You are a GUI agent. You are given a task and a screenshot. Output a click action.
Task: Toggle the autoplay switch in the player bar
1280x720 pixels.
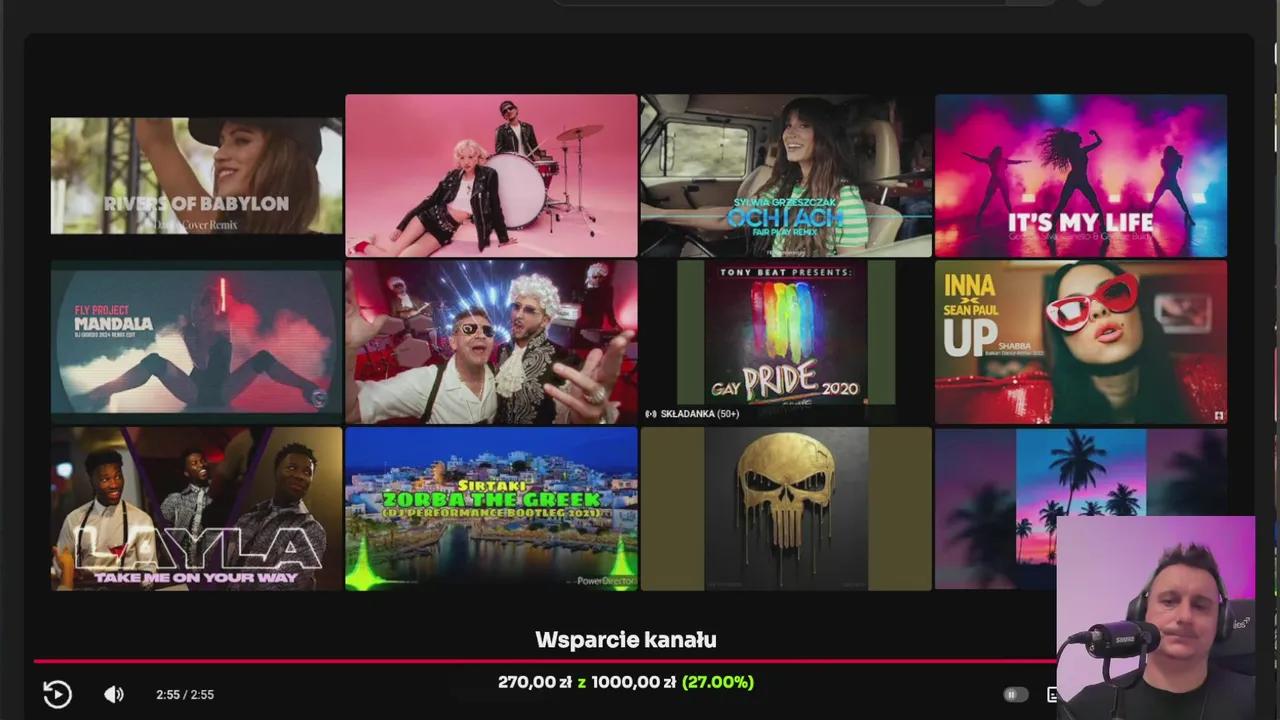click(x=1015, y=694)
